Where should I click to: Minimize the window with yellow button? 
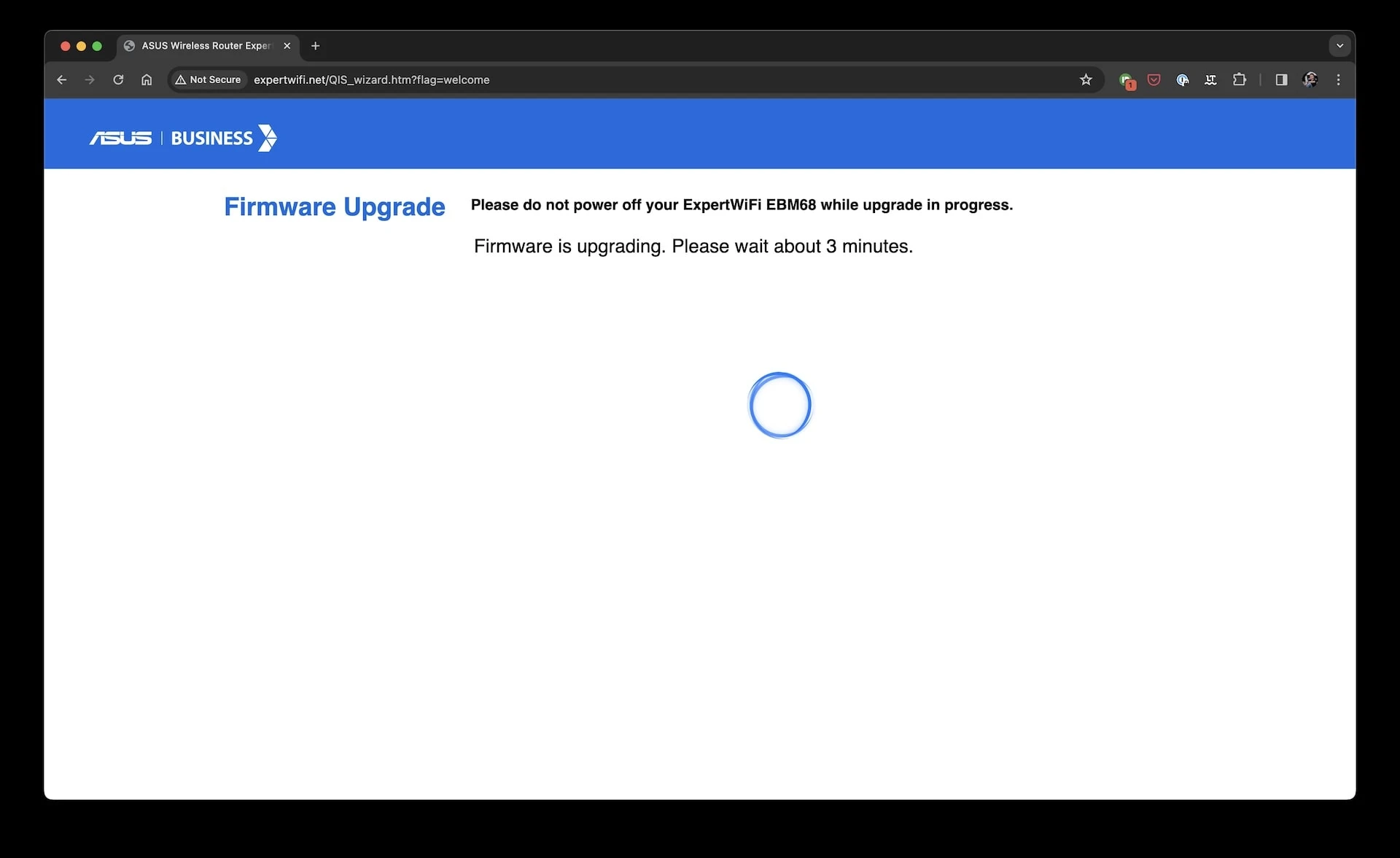[81, 46]
